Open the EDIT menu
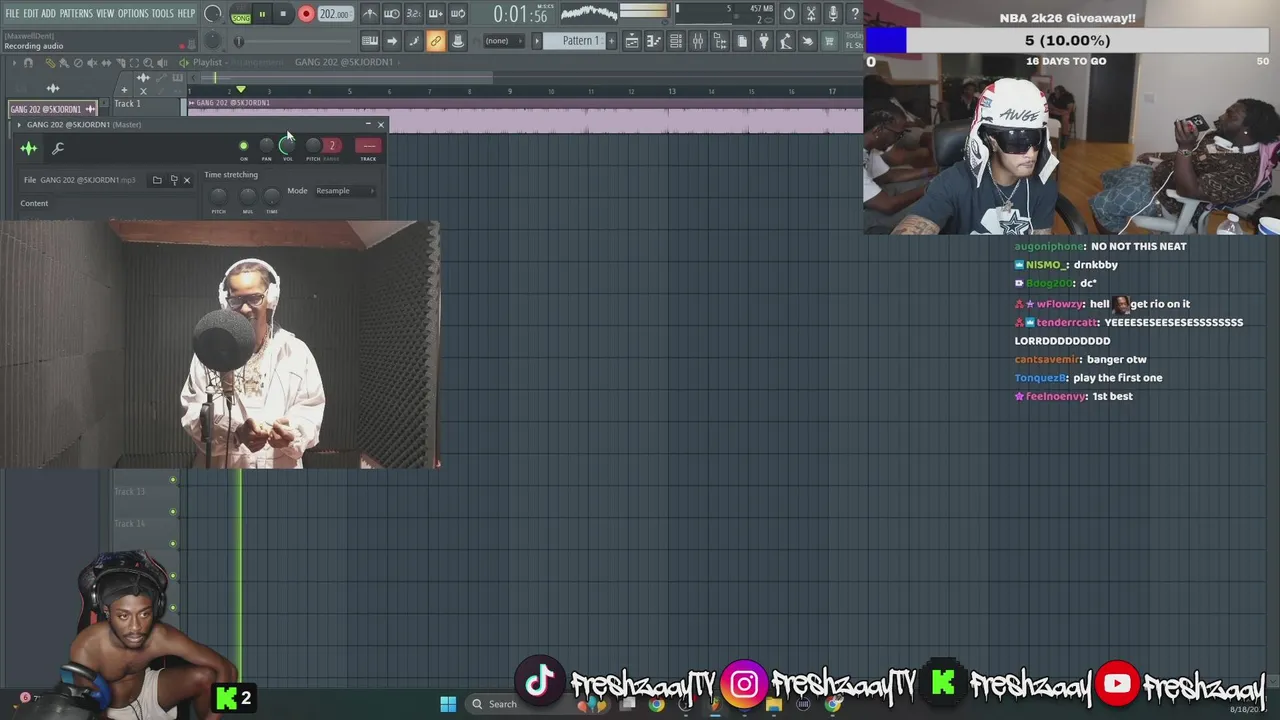The height and width of the screenshot is (720, 1280). (31, 14)
